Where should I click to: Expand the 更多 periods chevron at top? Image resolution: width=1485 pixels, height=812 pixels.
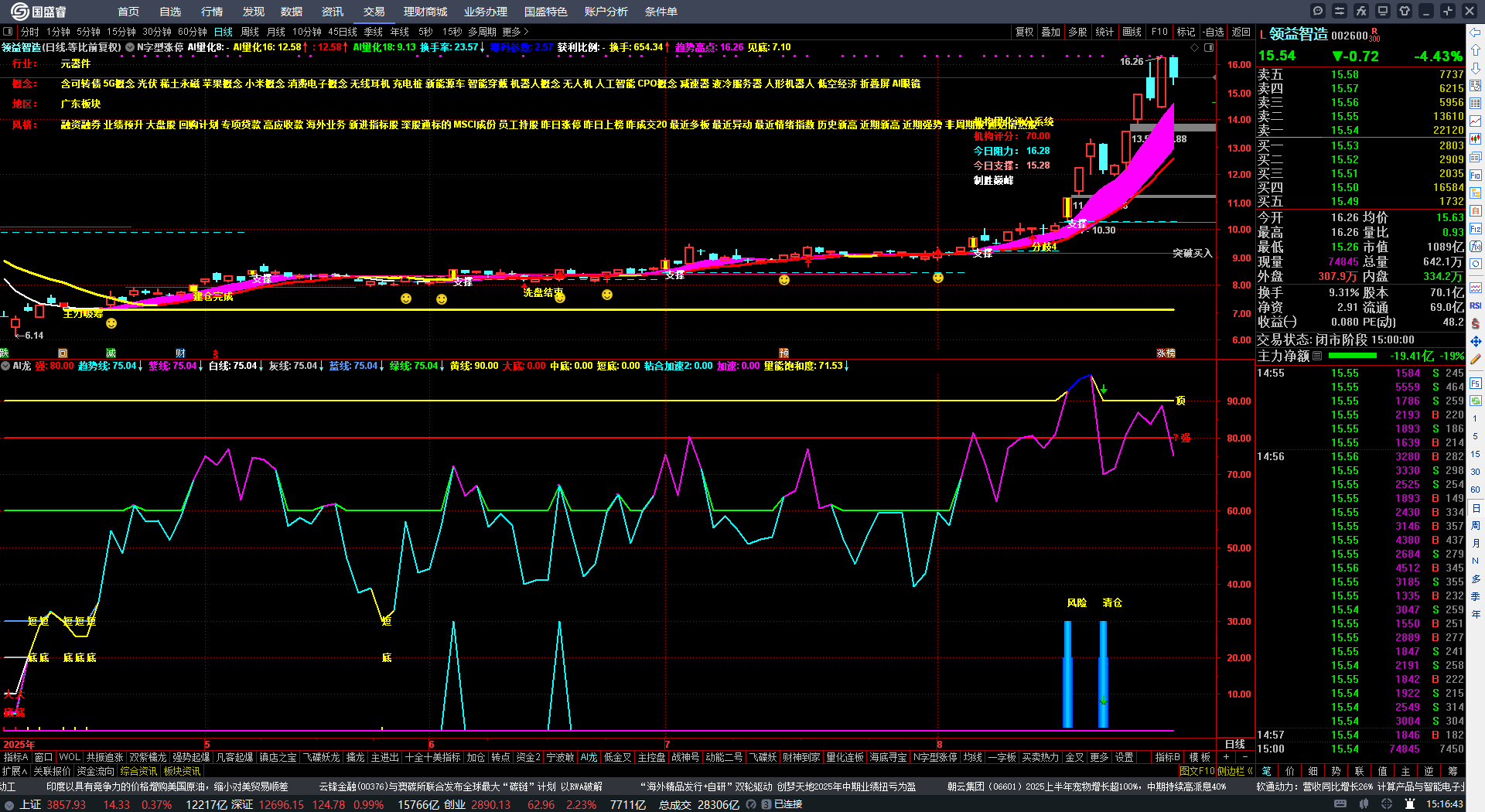[516, 32]
